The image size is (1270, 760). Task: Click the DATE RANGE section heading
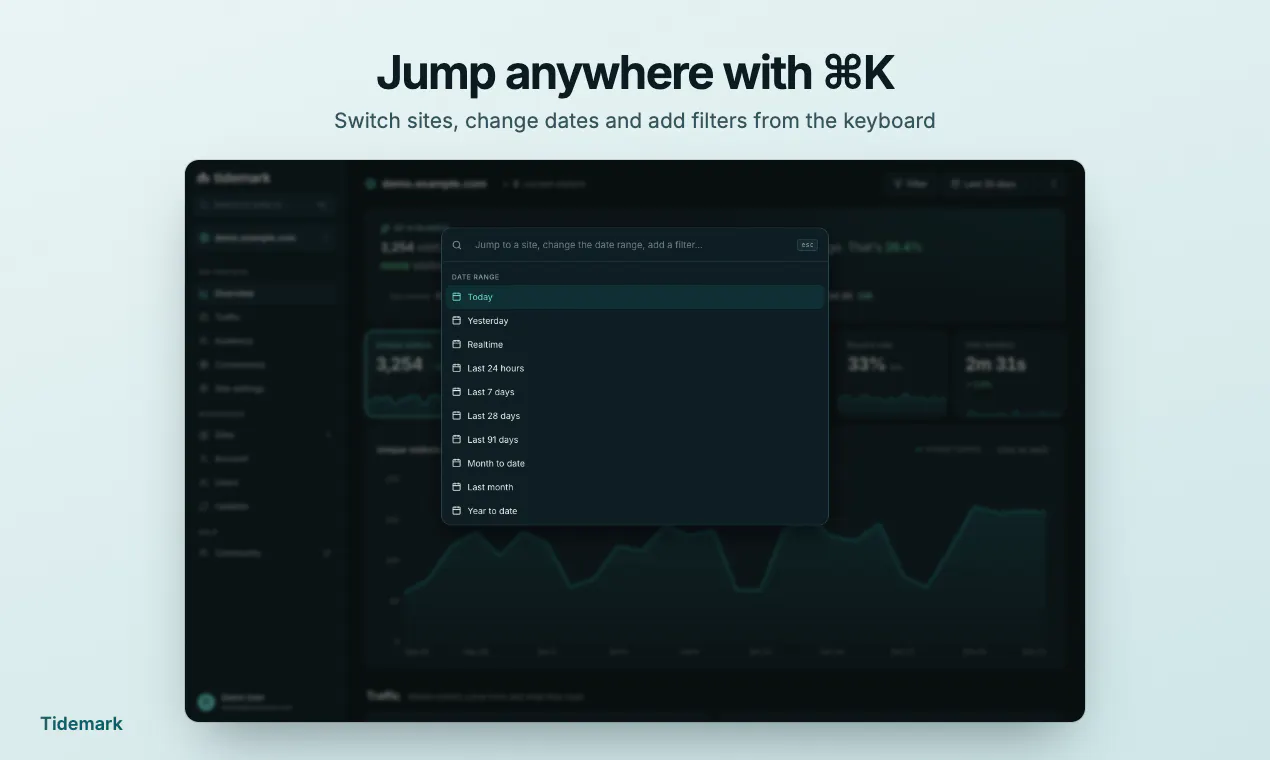tap(475, 277)
